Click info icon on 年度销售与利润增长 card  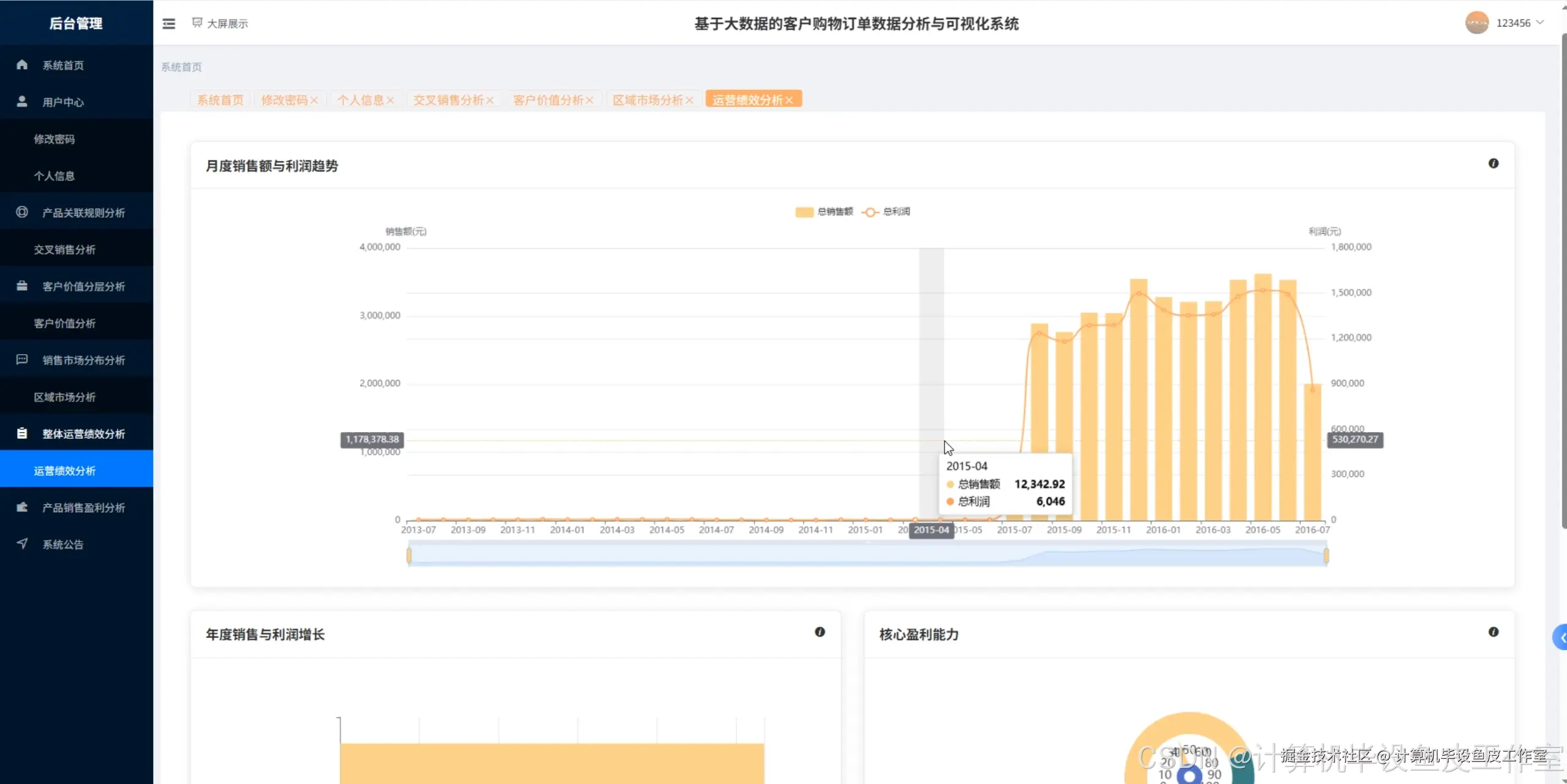point(820,632)
